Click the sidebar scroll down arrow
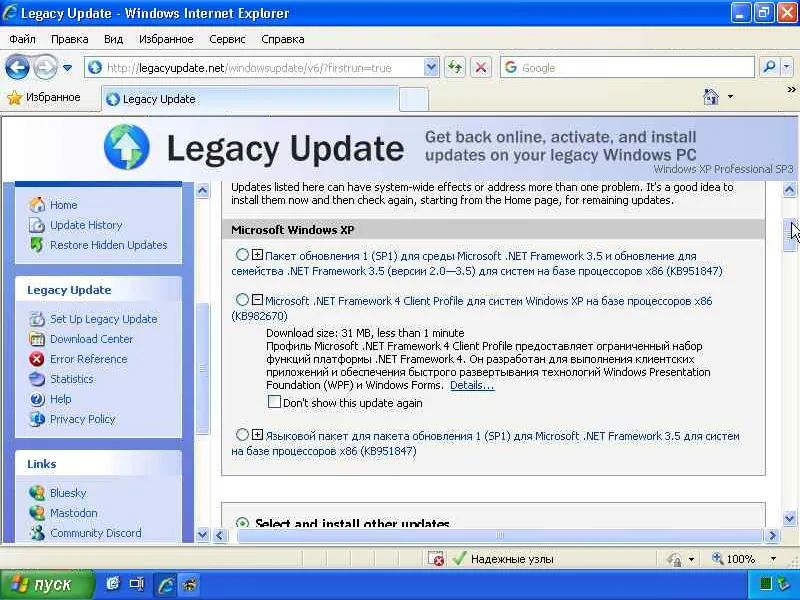The width and height of the screenshot is (800, 600). coord(203,535)
